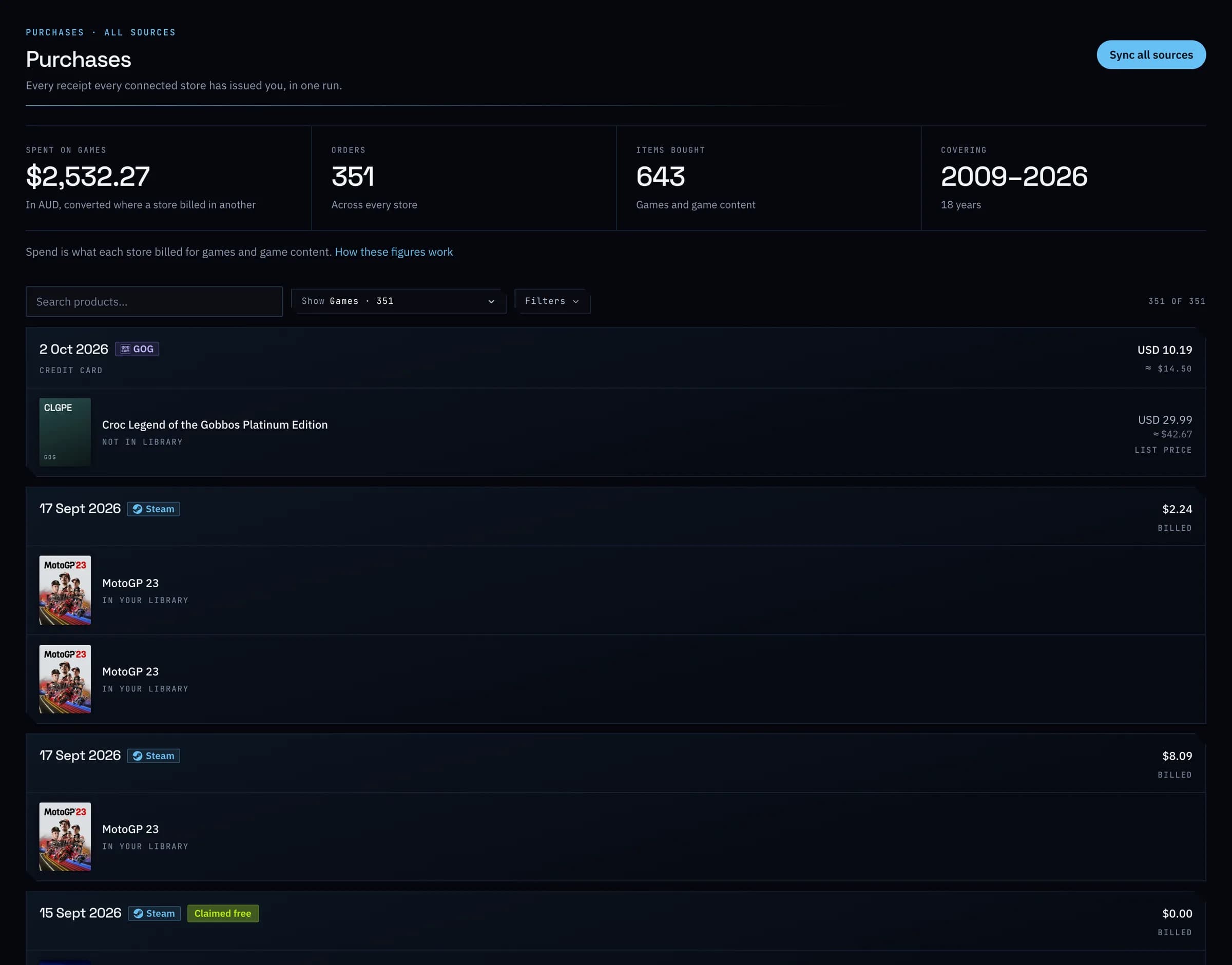Click the '2009–2026' covering value
The height and width of the screenshot is (965, 1232).
[1014, 176]
